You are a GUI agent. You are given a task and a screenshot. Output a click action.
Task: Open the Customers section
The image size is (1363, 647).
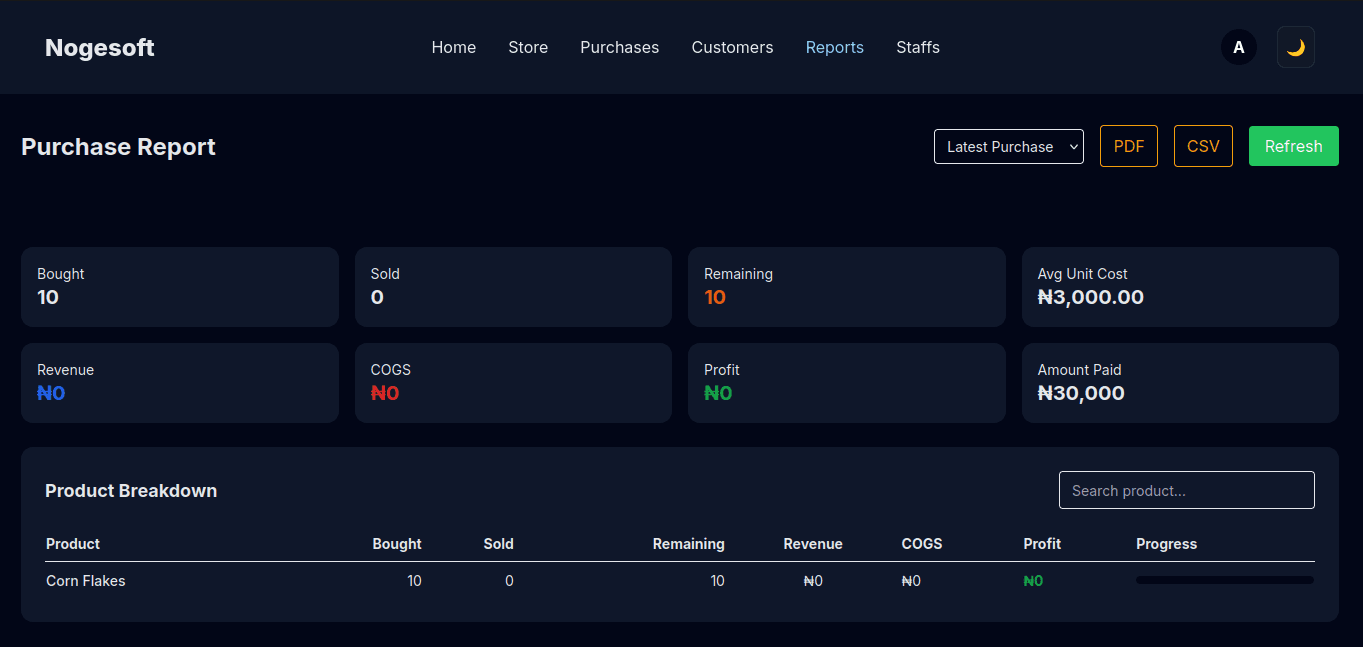pos(732,47)
